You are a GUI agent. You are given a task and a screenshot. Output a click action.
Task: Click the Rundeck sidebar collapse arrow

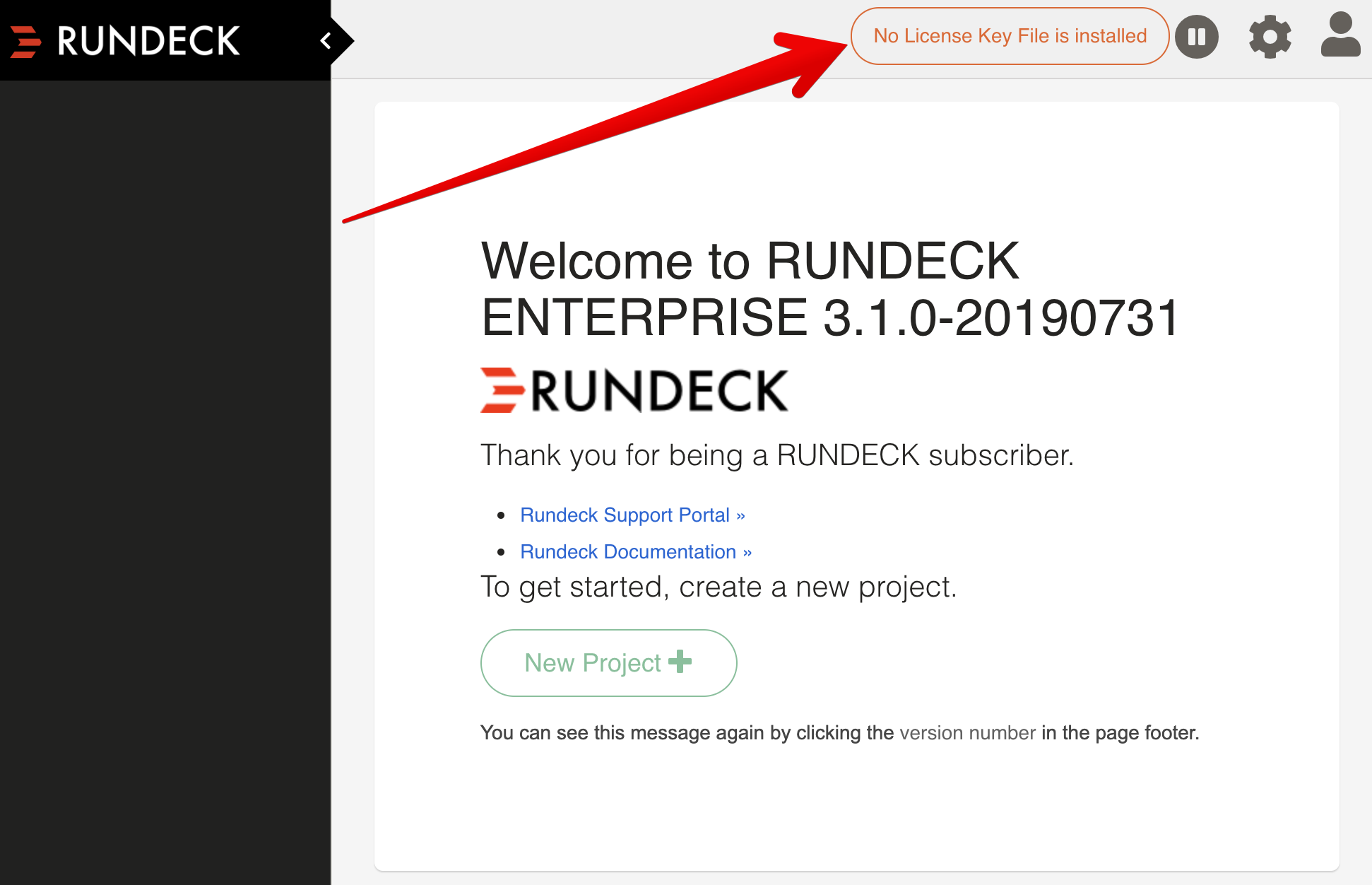[326, 36]
